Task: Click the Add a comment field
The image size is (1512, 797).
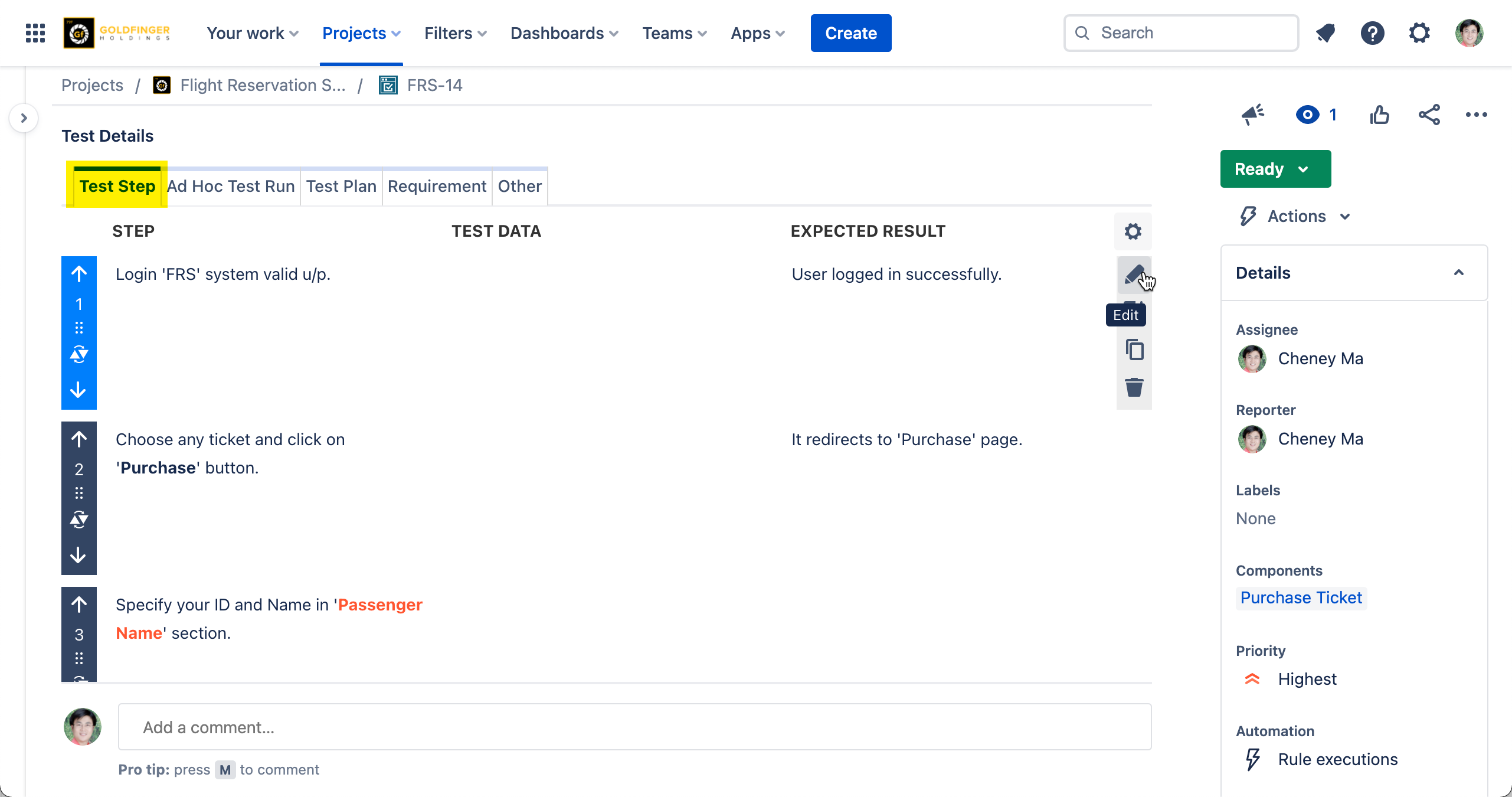Action: click(634, 727)
